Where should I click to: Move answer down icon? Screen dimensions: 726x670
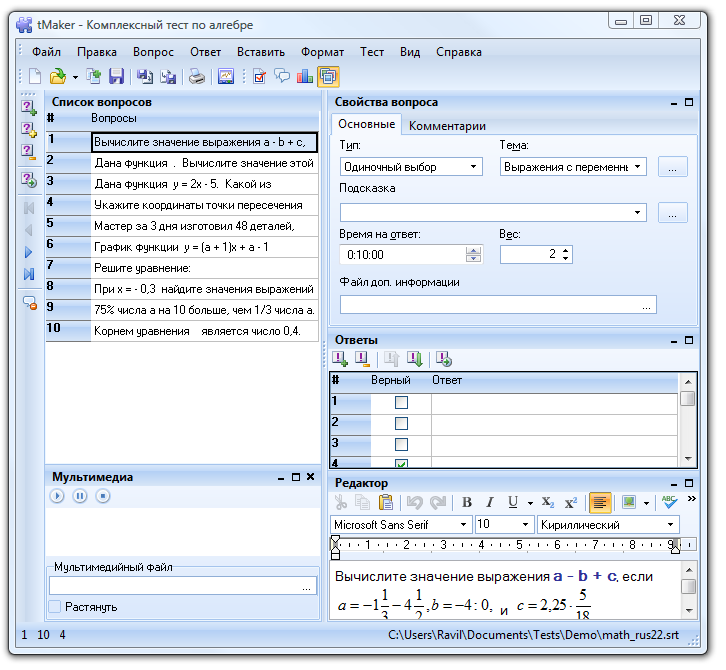coord(415,359)
